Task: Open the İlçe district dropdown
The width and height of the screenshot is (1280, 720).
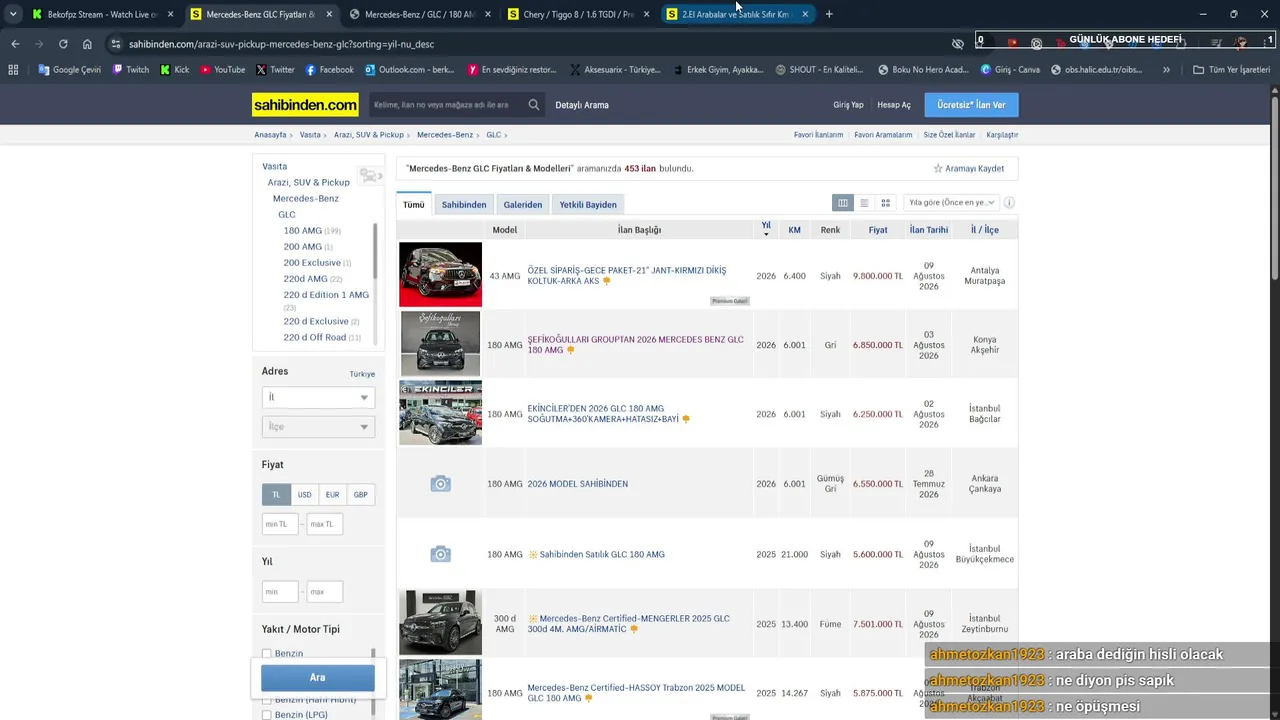Action: click(318, 427)
